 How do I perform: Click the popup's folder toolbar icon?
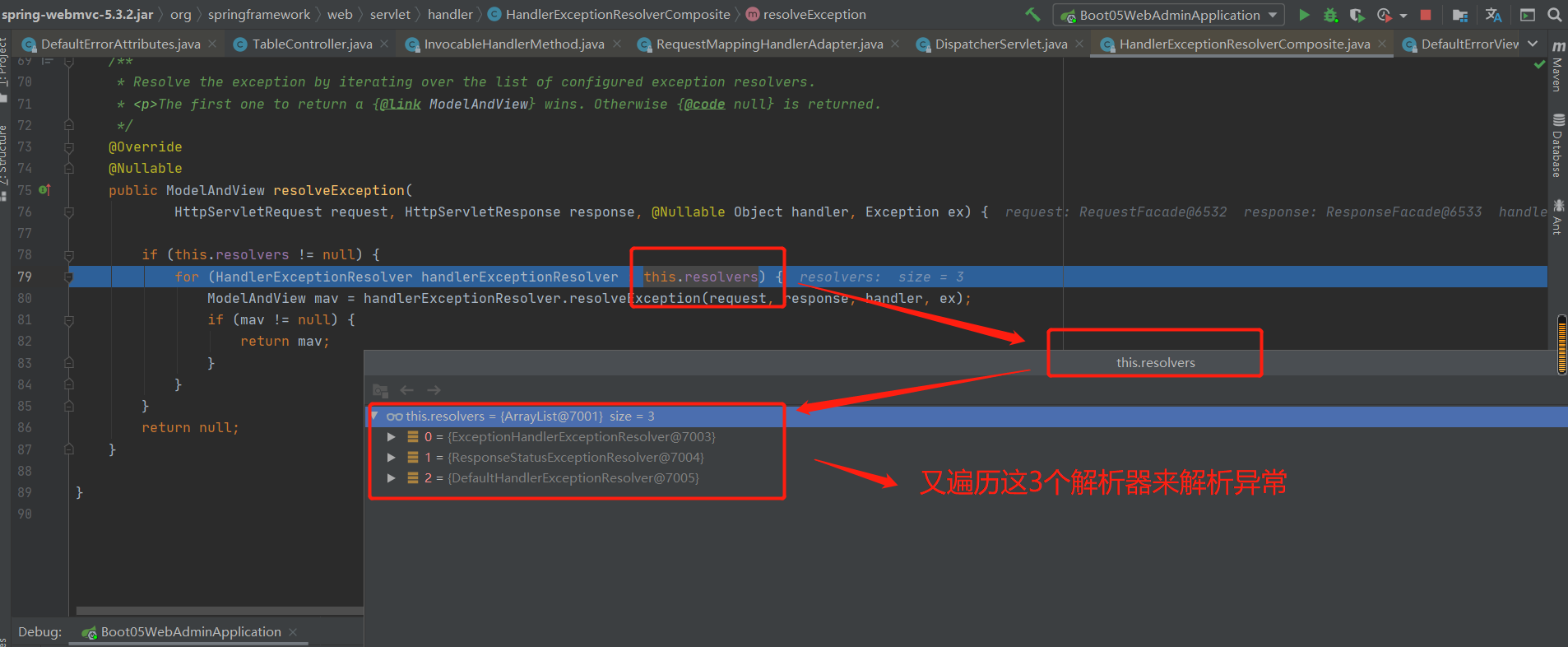click(x=380, y=390)
